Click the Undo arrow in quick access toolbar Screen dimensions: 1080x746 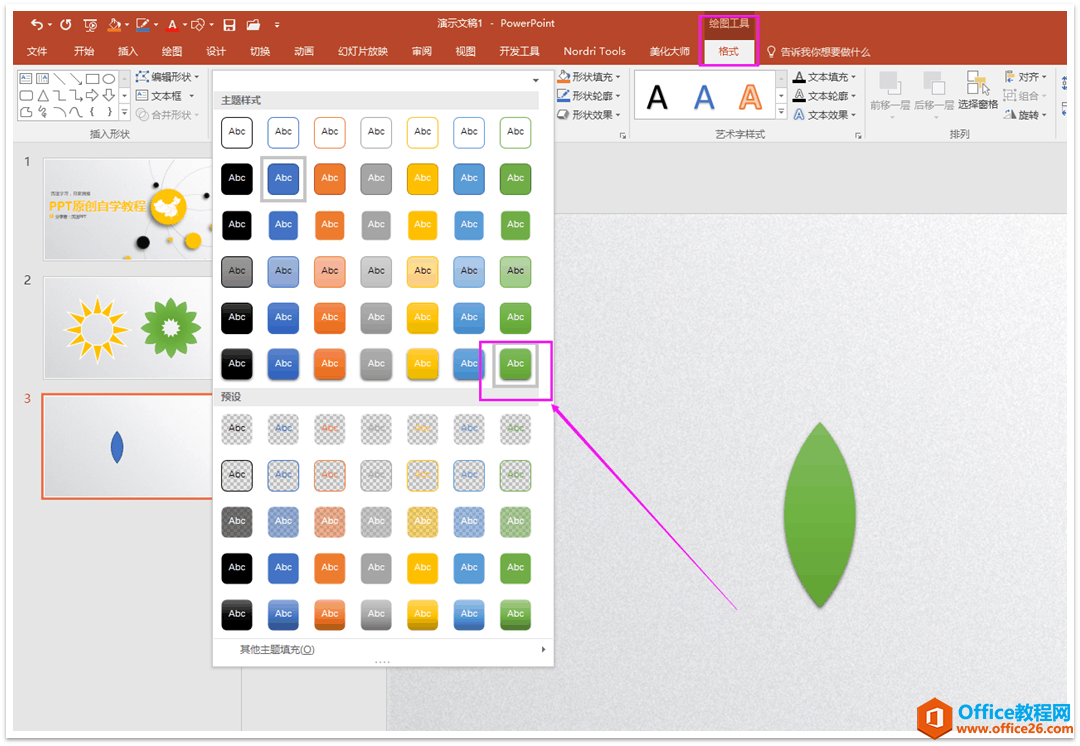(36, 25)
